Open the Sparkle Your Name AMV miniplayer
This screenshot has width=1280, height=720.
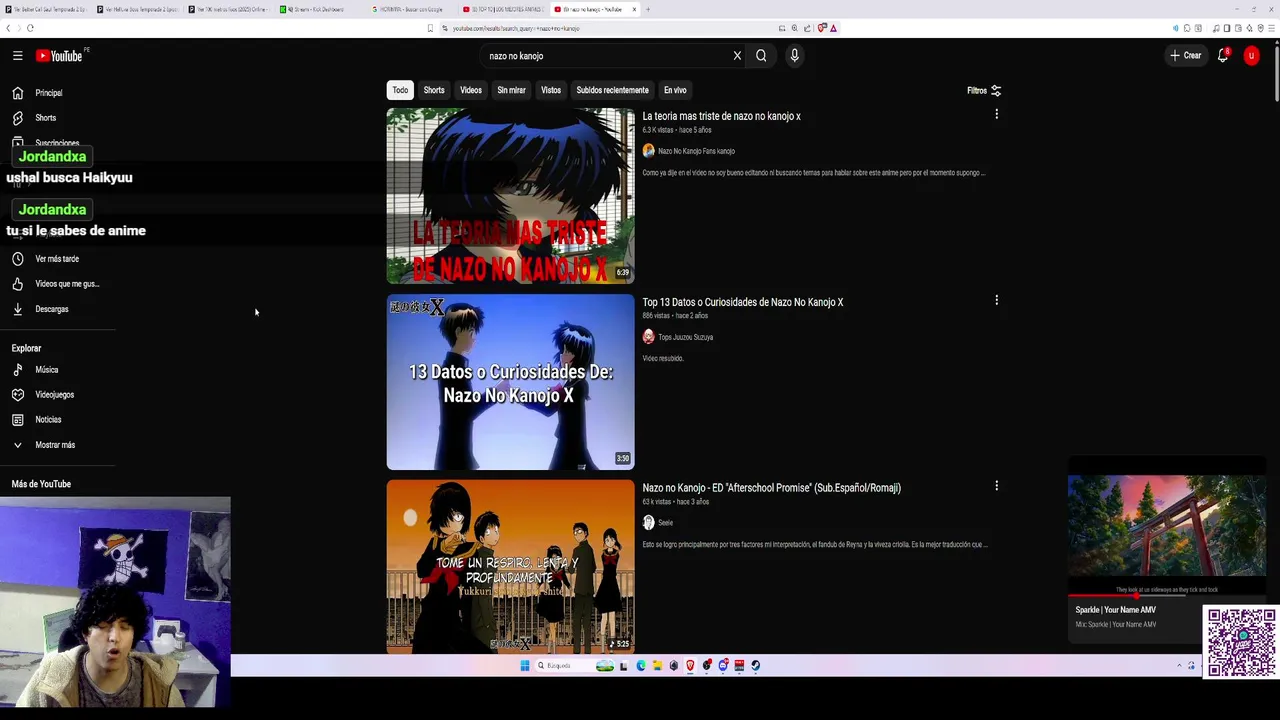[1166, 526]
